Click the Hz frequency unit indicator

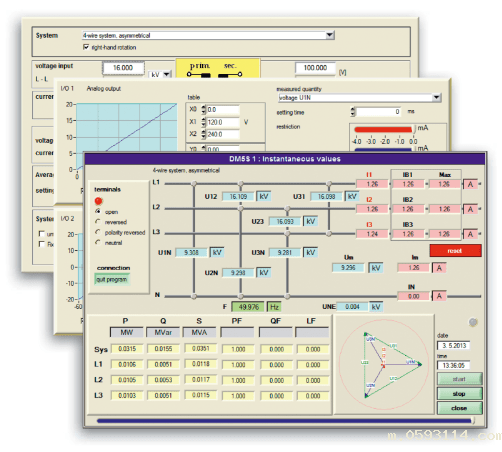pos(274,307)
